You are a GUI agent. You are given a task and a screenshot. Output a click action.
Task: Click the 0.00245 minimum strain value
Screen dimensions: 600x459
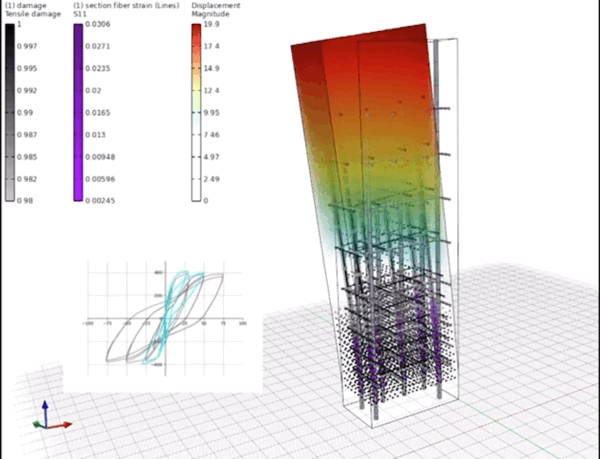100,200
